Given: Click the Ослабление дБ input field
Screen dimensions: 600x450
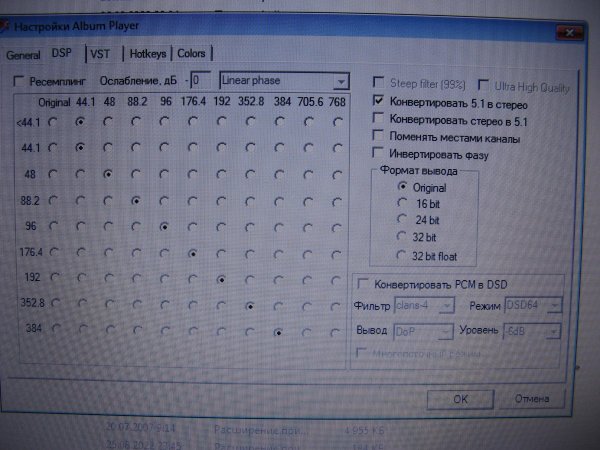Looking at the screenshot, I should 201,80.
